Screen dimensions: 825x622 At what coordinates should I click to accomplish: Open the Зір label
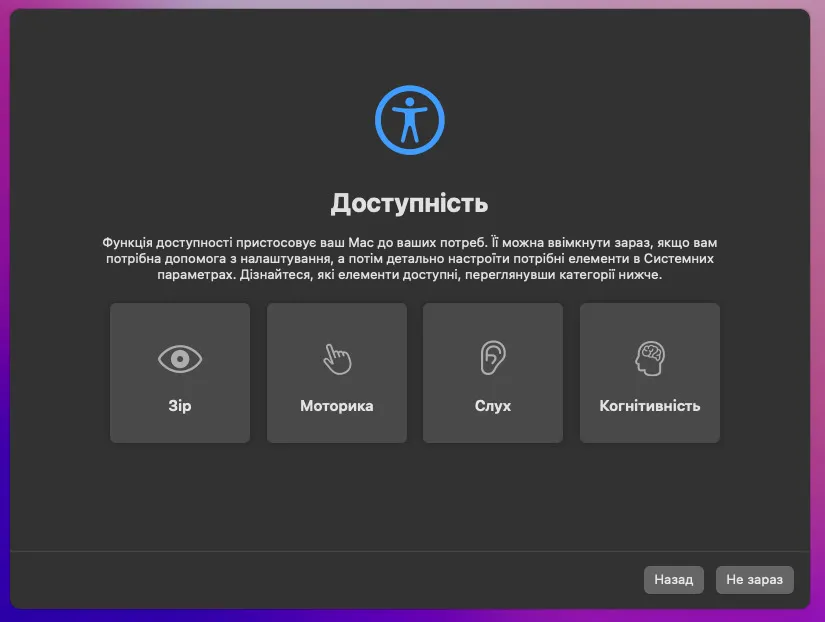pos(180,406)
